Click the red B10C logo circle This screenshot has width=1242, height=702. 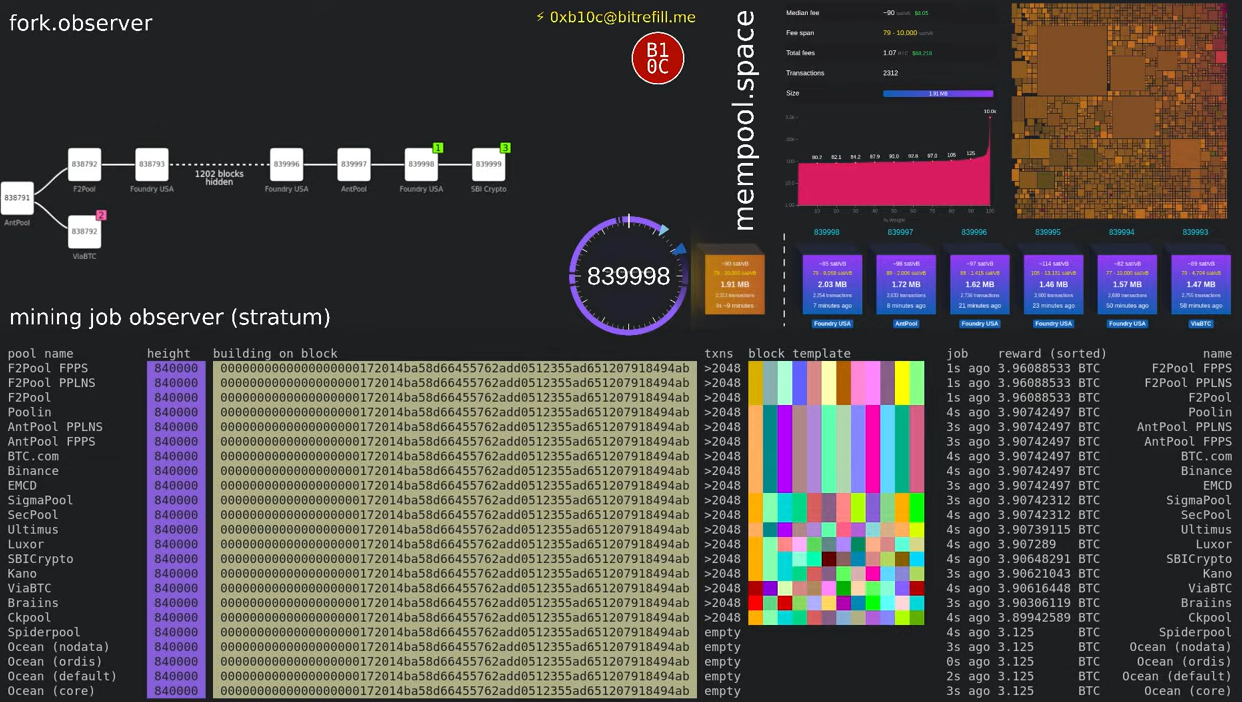click(658, 59)
